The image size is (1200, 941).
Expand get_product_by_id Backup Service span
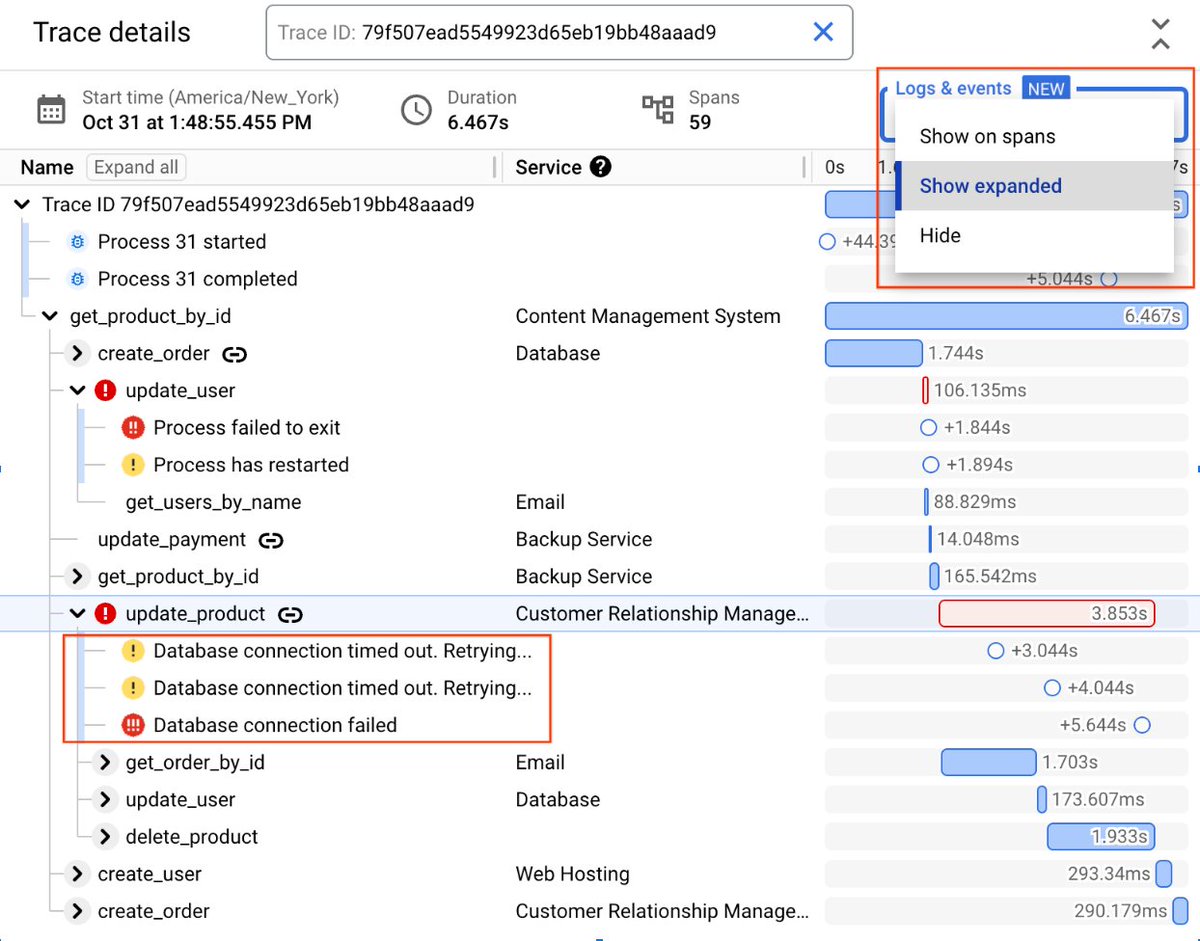point(77,577)
